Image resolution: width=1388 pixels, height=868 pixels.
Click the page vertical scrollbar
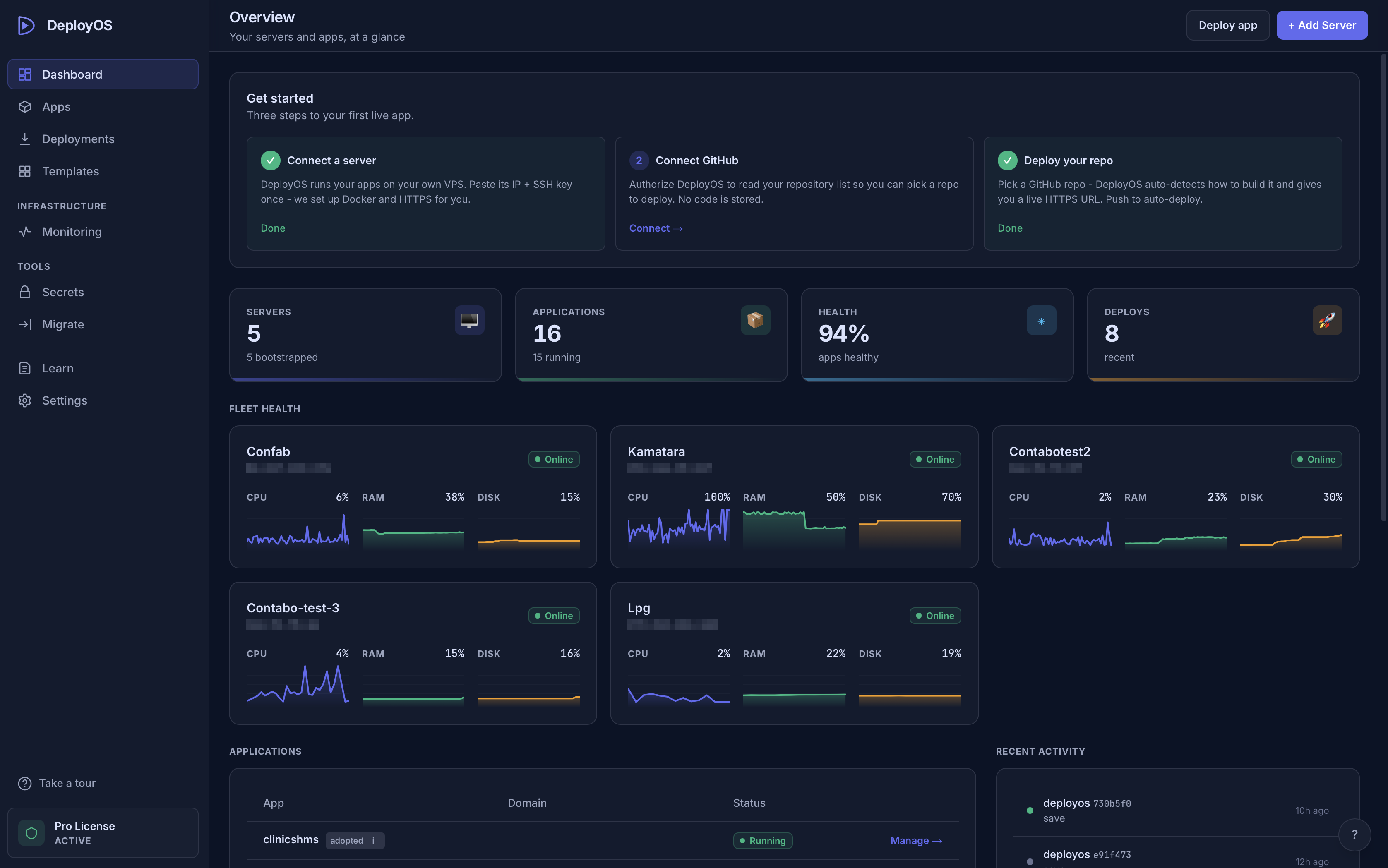point(1383,287)
